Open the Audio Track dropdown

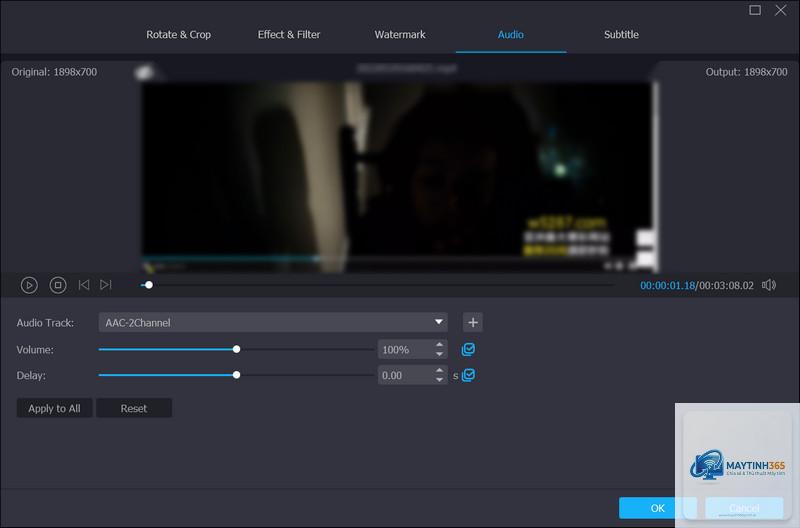[x=273, y=322]
